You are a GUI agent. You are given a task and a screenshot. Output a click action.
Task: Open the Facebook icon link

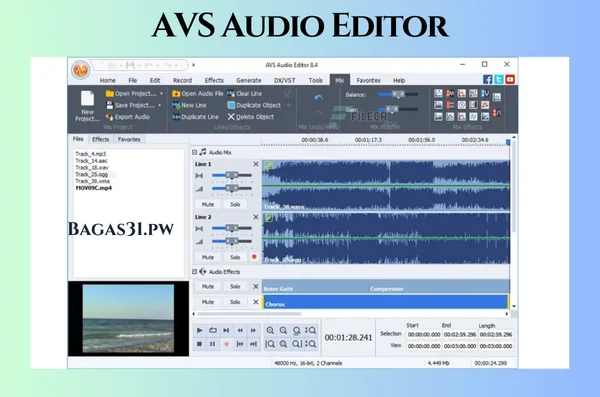click(x=488, y=79)
